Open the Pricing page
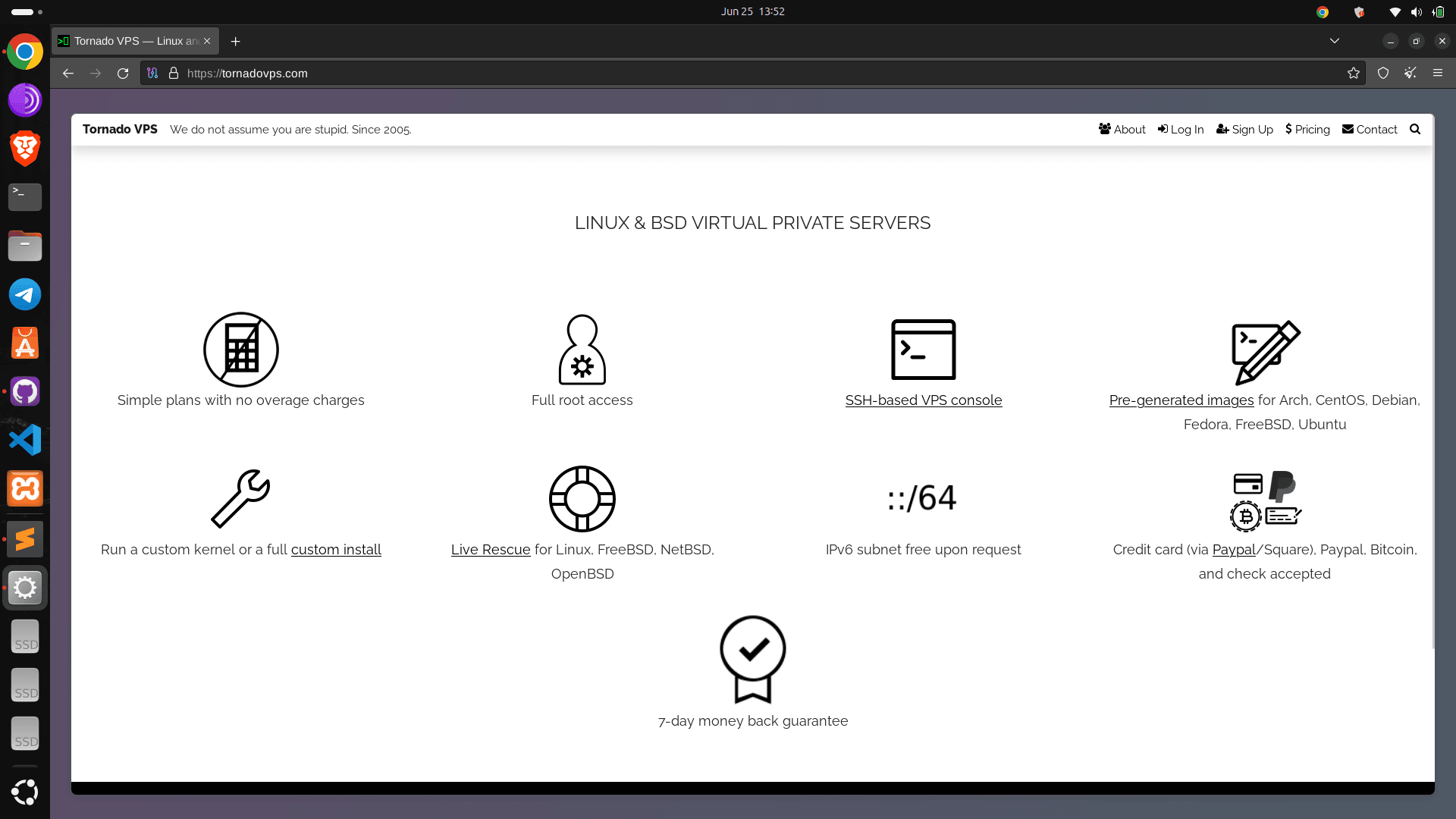The height and width of the screenshot is (819, 1456). click(1307, 129)
